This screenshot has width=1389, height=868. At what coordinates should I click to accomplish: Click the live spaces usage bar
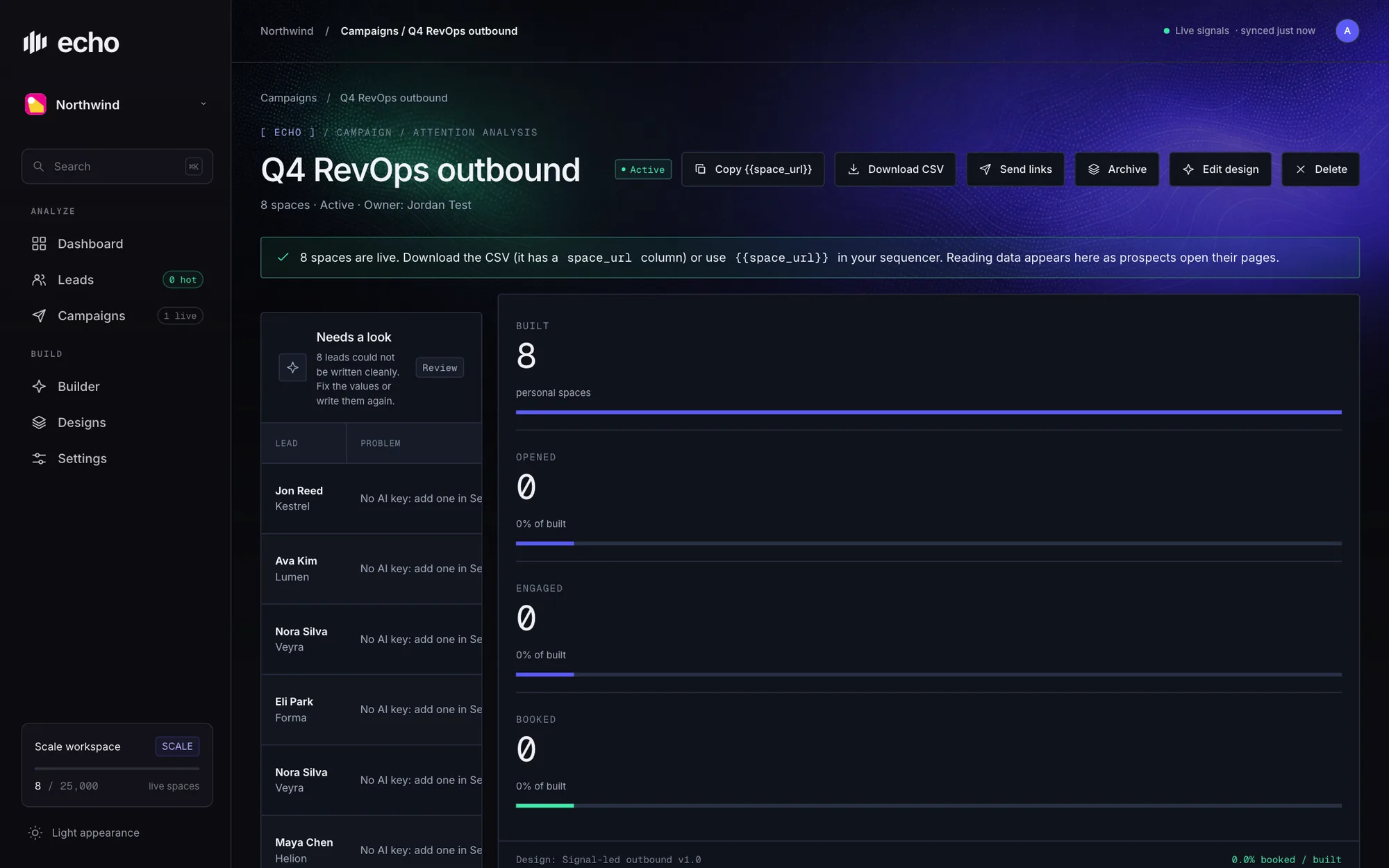[117, 769]
